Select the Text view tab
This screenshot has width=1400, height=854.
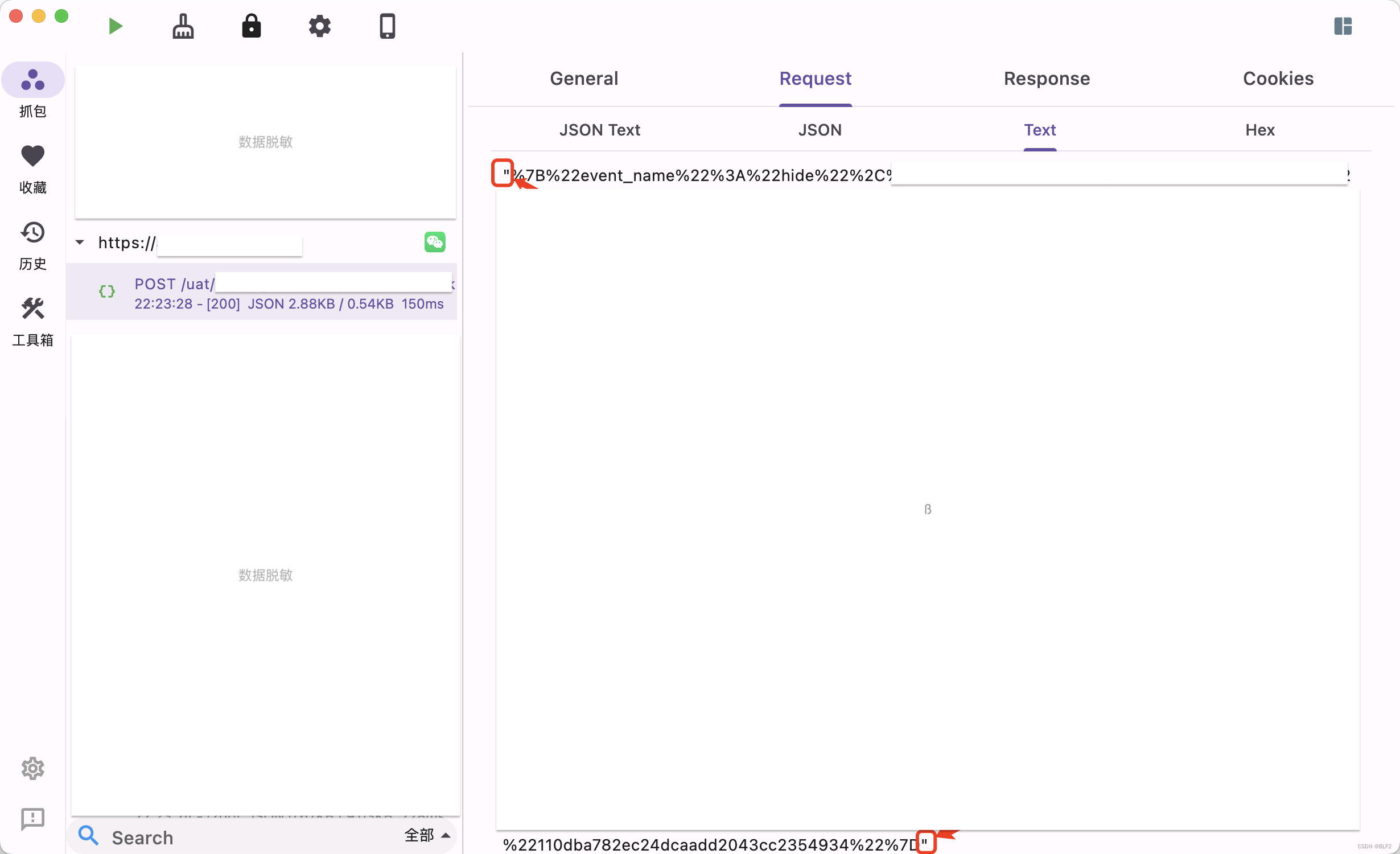click(1040, 130)
